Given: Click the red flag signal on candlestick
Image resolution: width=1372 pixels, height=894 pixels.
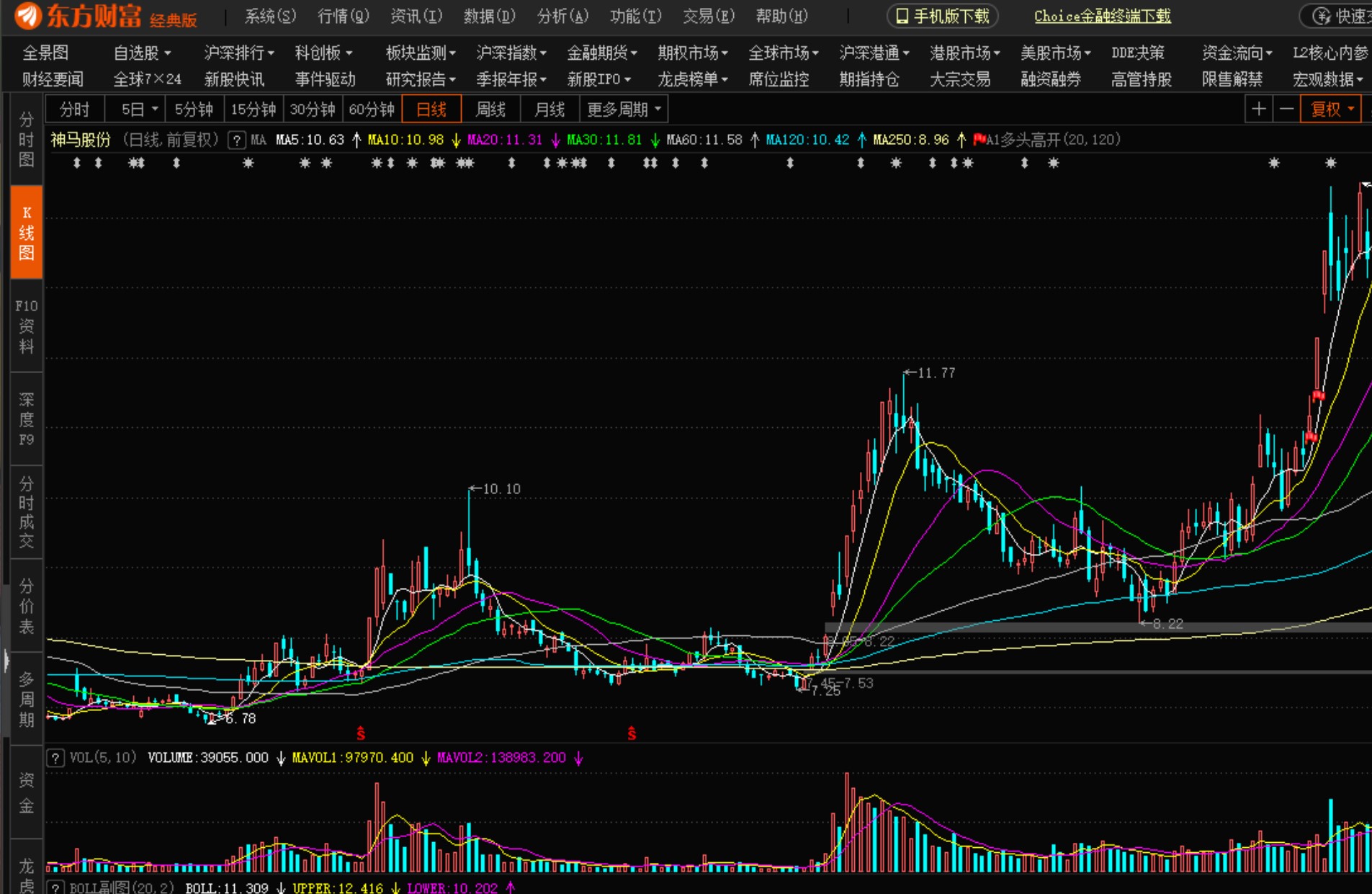Looking at the screenshot, I should pyautogui.click(x=1318, y=395).
